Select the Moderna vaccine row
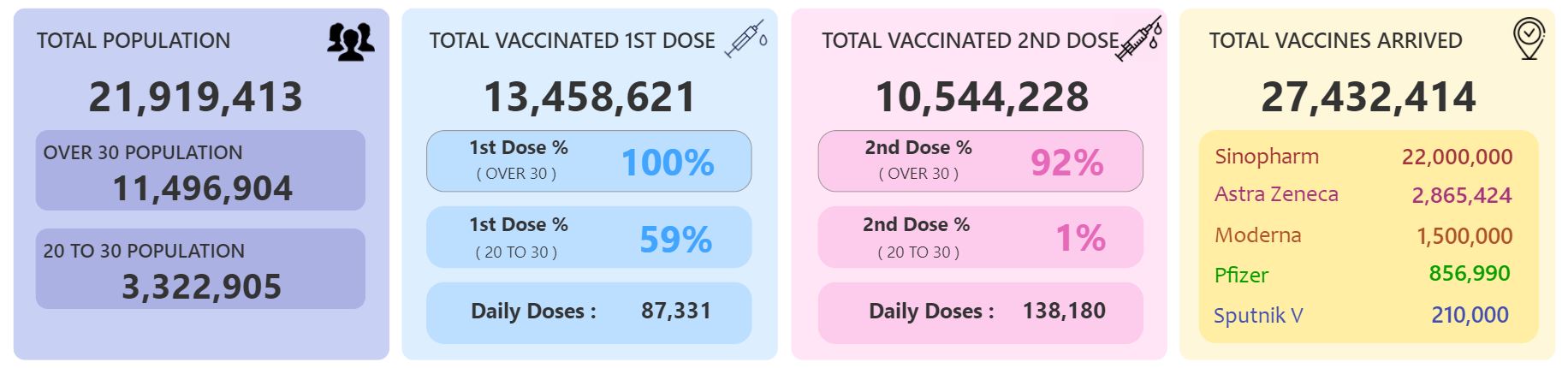This screenshot has width=1568, height=368. tap(1363, 235)
